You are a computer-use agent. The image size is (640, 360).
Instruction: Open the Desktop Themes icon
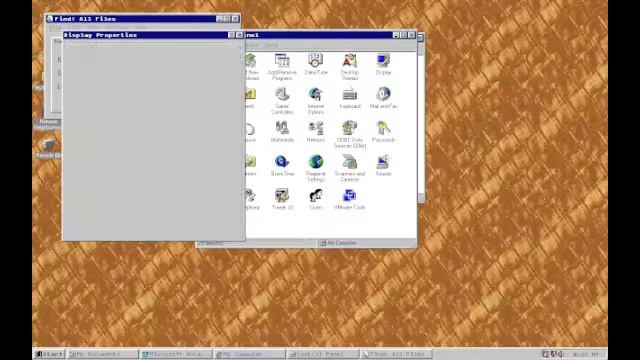point(349,67)
